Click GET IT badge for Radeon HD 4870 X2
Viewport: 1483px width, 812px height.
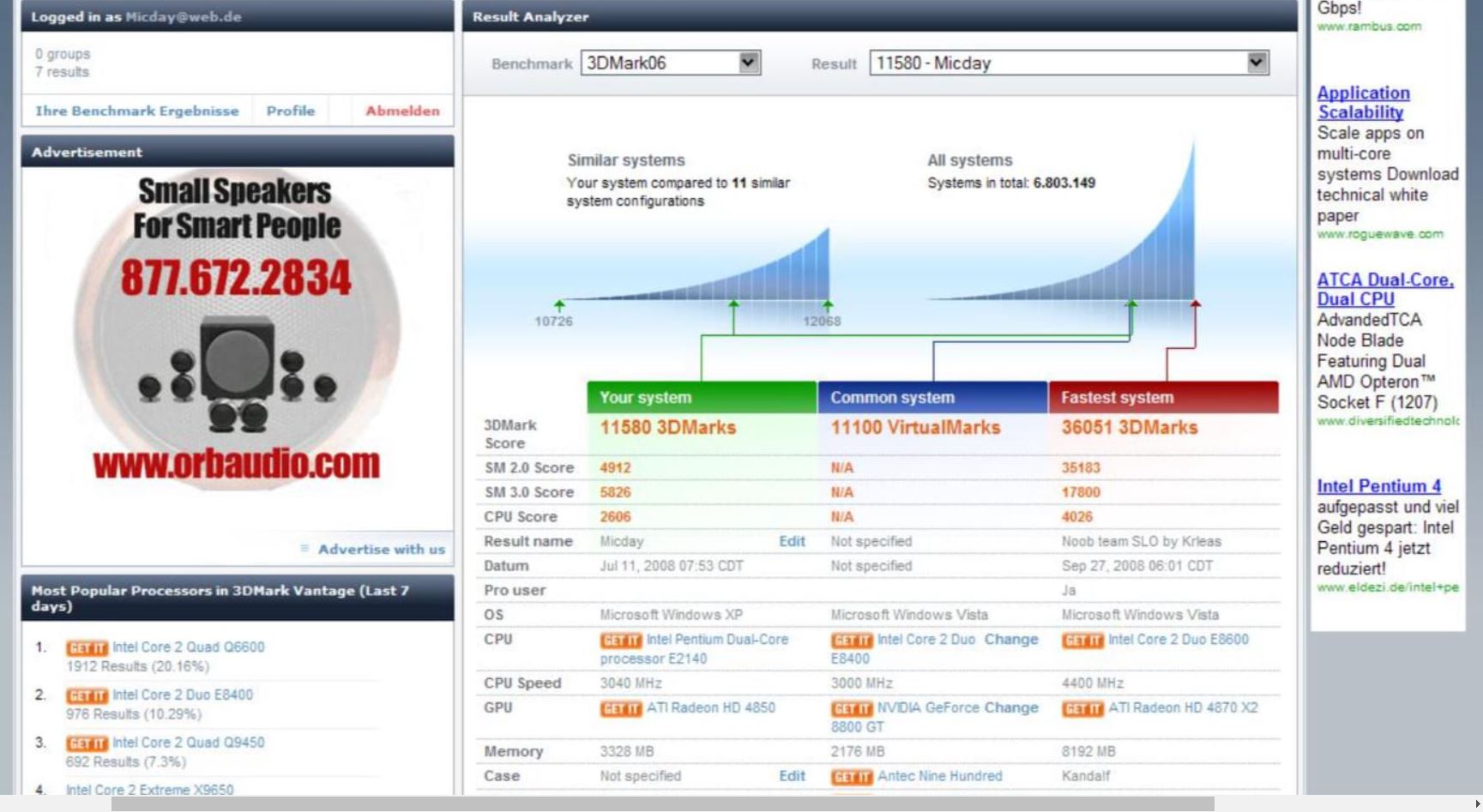1082,709
